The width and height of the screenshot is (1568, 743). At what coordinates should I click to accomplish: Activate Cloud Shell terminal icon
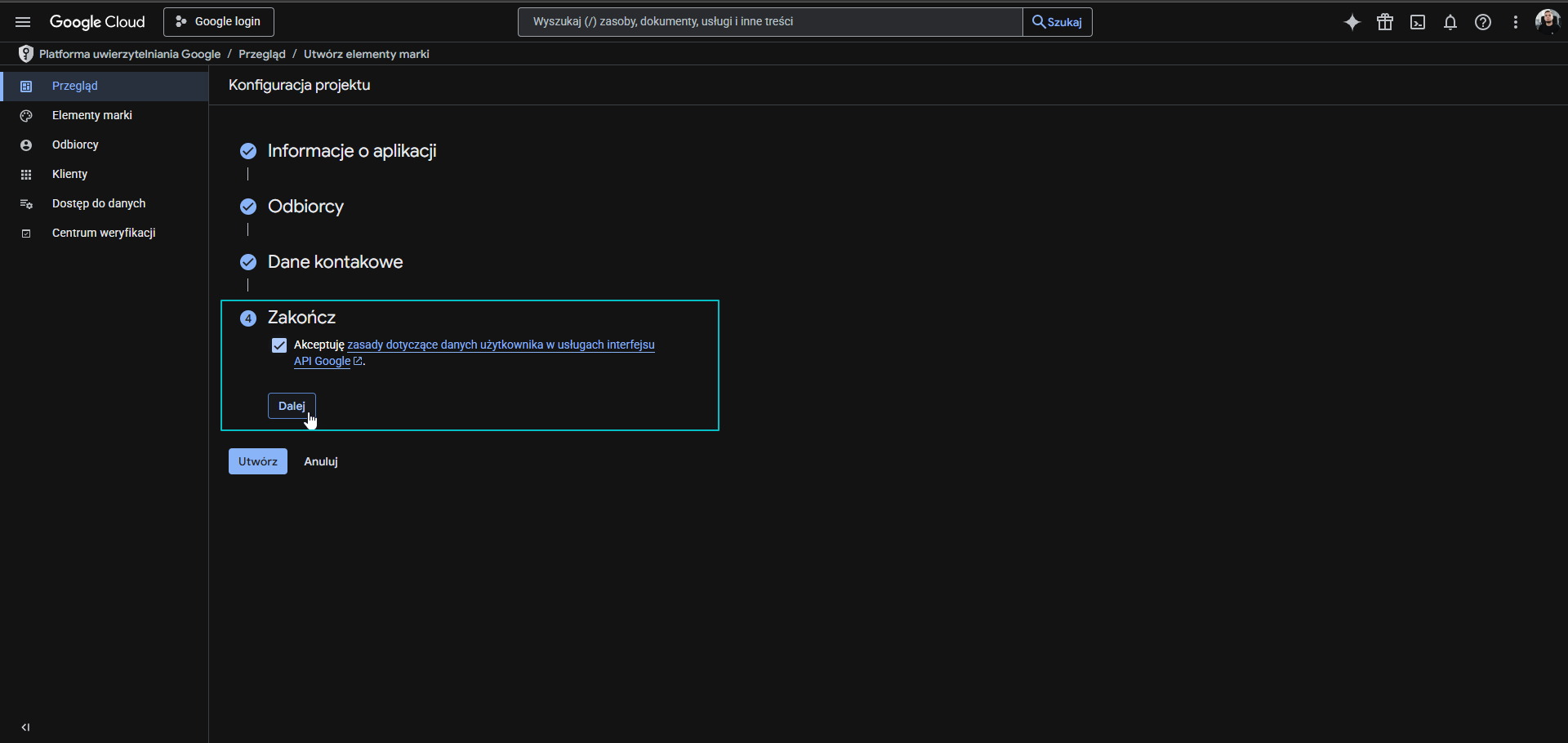(x=1418, y=22)
